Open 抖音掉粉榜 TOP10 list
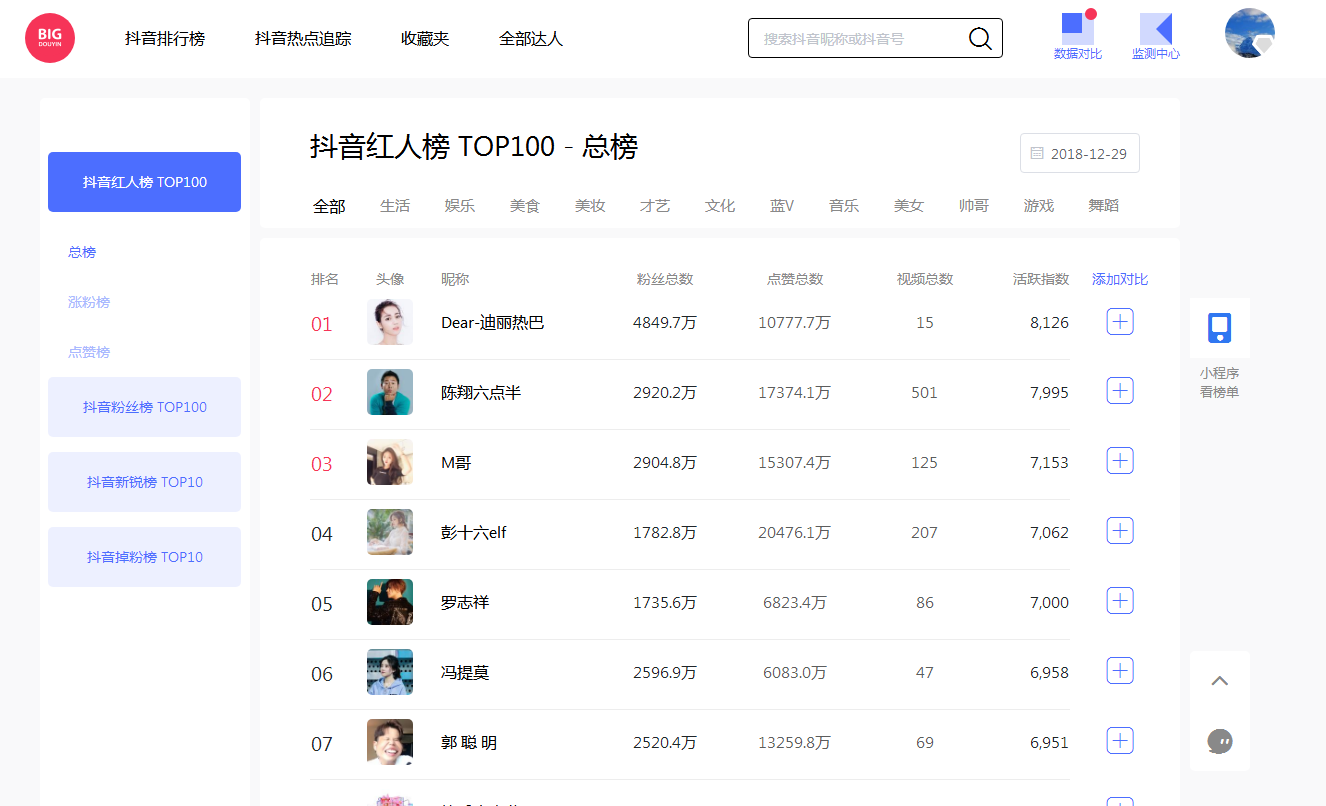 [144, 557]
